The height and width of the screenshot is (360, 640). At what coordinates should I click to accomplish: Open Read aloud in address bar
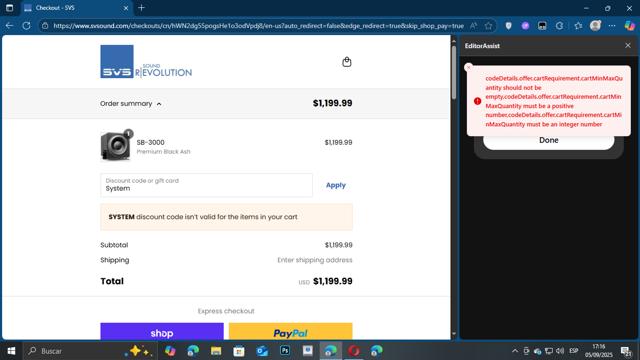[473, 26]
